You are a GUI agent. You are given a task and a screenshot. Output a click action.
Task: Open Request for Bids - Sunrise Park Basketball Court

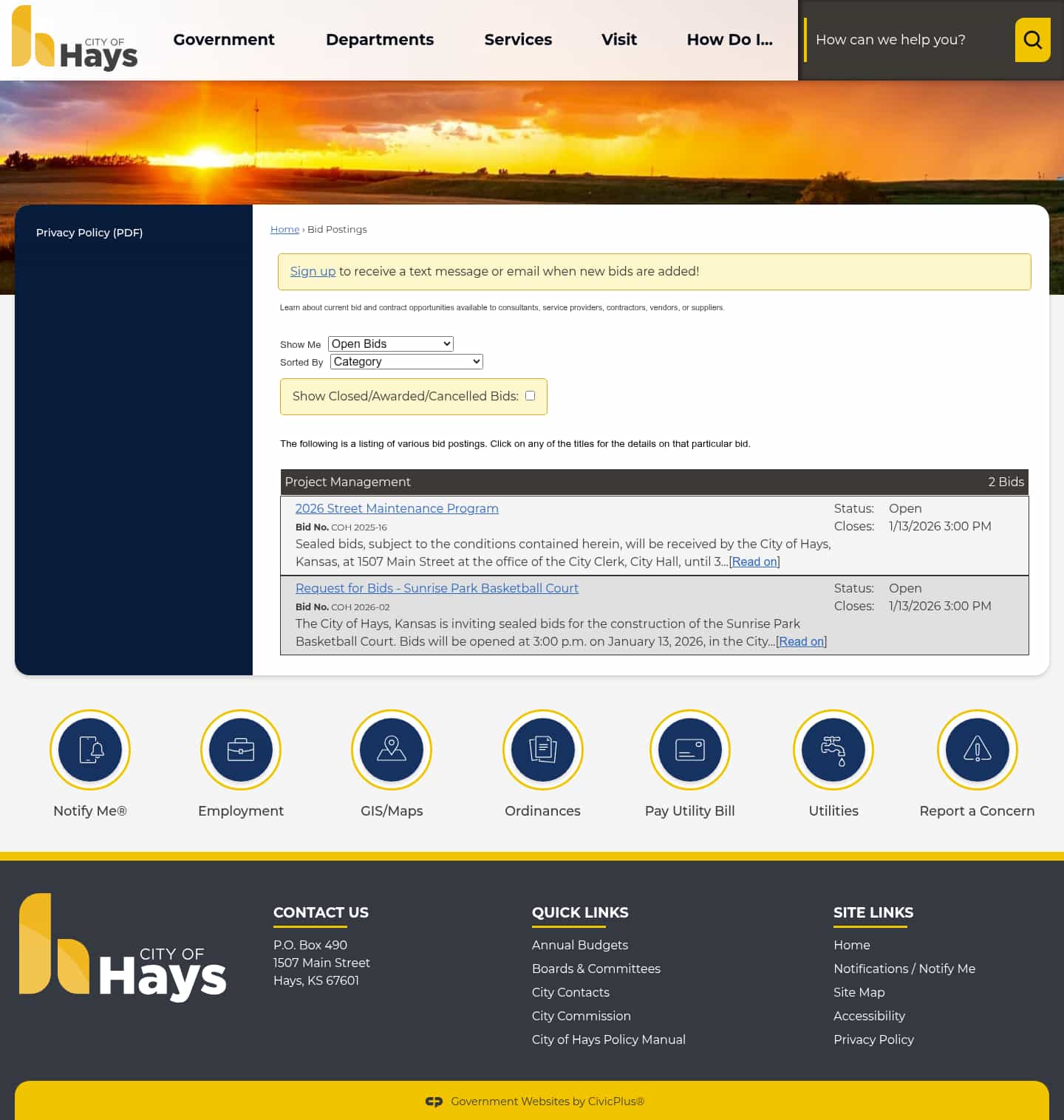tap(437, 588)
